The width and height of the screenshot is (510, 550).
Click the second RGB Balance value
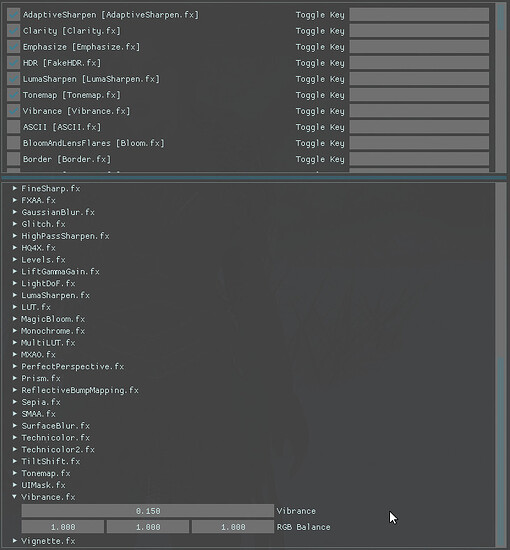(x=148, y=527)
